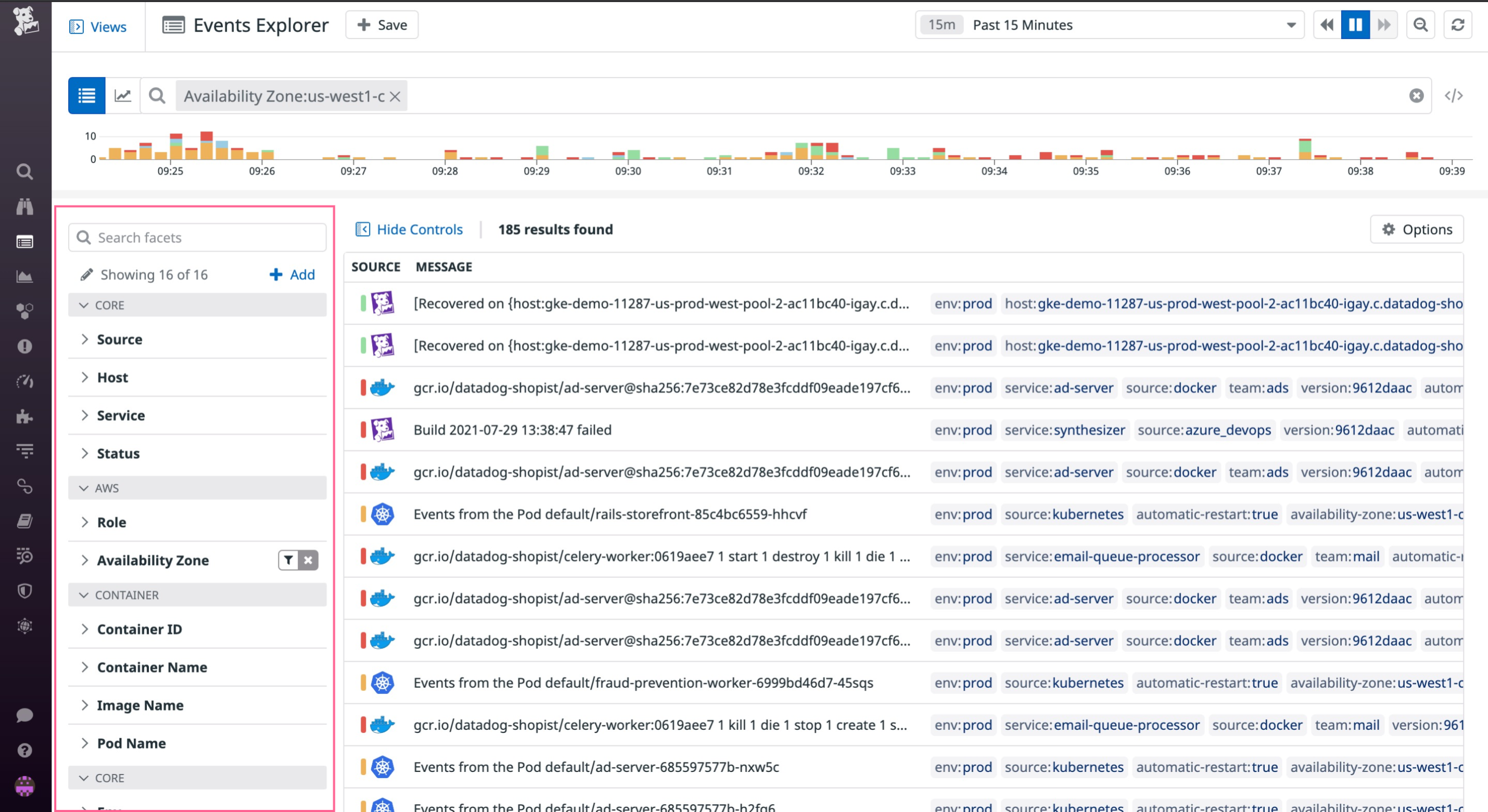1488x812 pixels.
Task: Open chat bubble support icon
Action: tap(25, 715)
